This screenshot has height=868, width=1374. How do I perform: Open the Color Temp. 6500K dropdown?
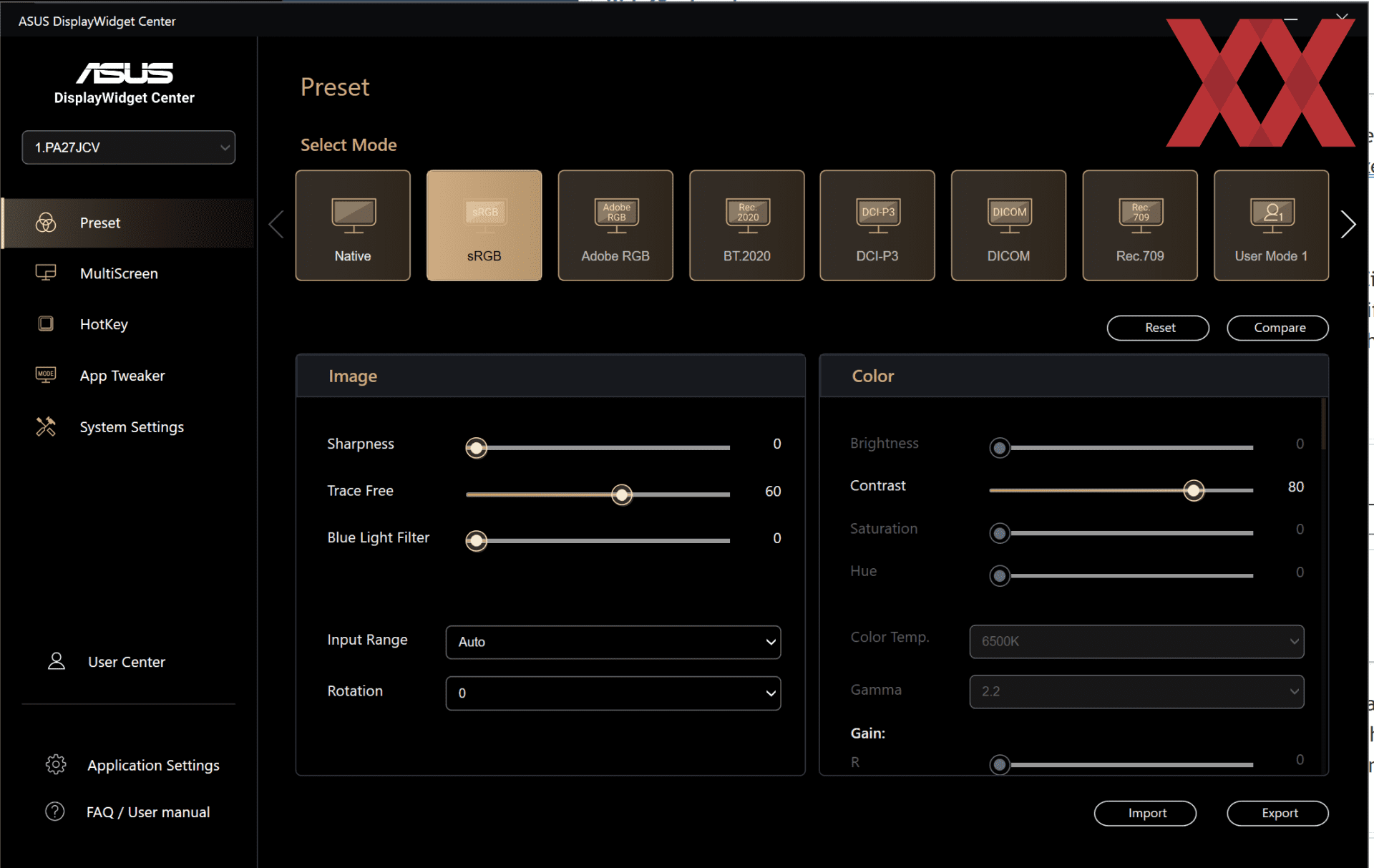tap(1136, 641)
